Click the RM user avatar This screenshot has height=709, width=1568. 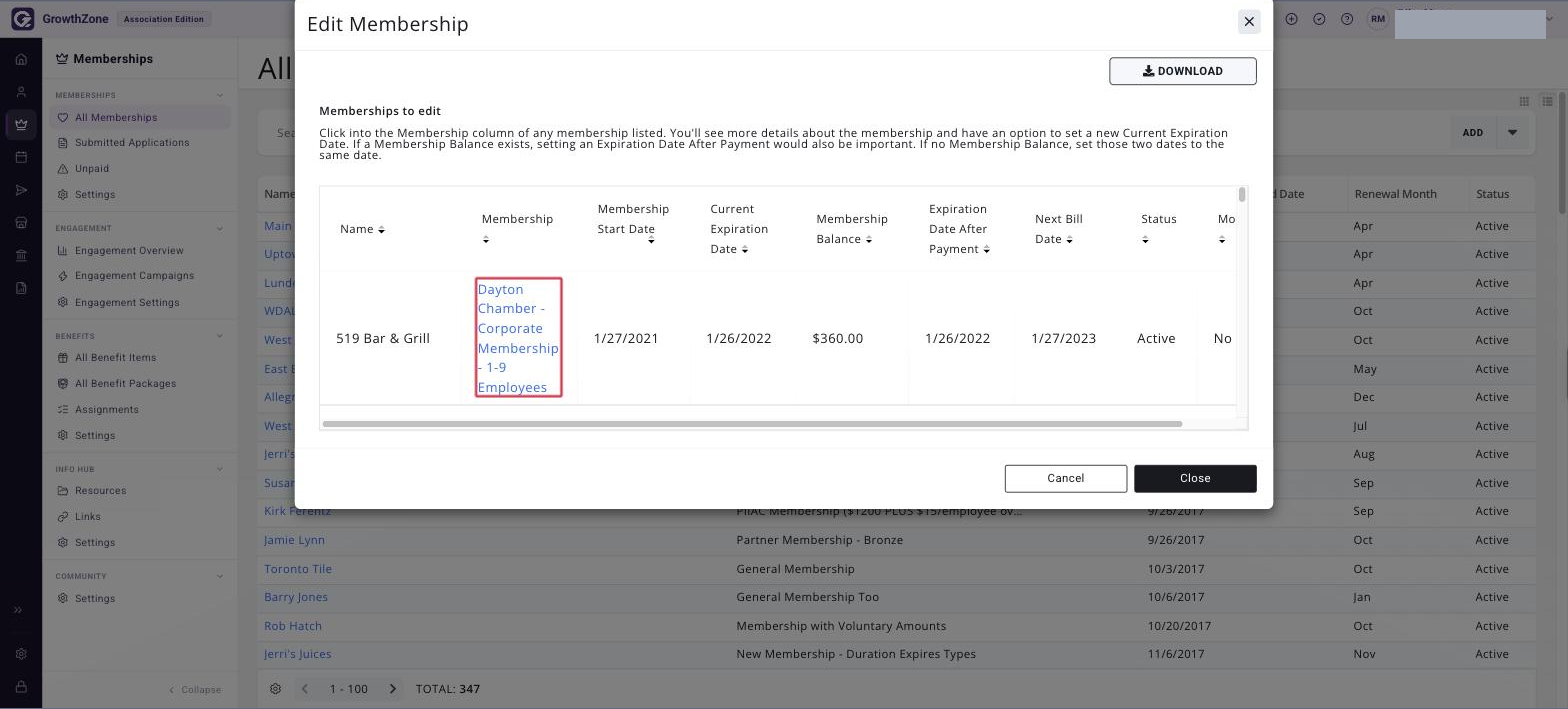coord(1379,19)
